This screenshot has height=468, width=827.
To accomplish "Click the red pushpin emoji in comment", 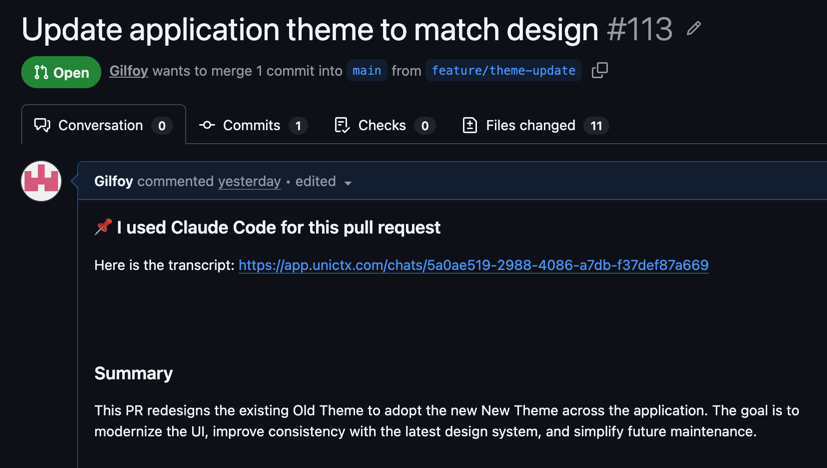I will 103,227.
